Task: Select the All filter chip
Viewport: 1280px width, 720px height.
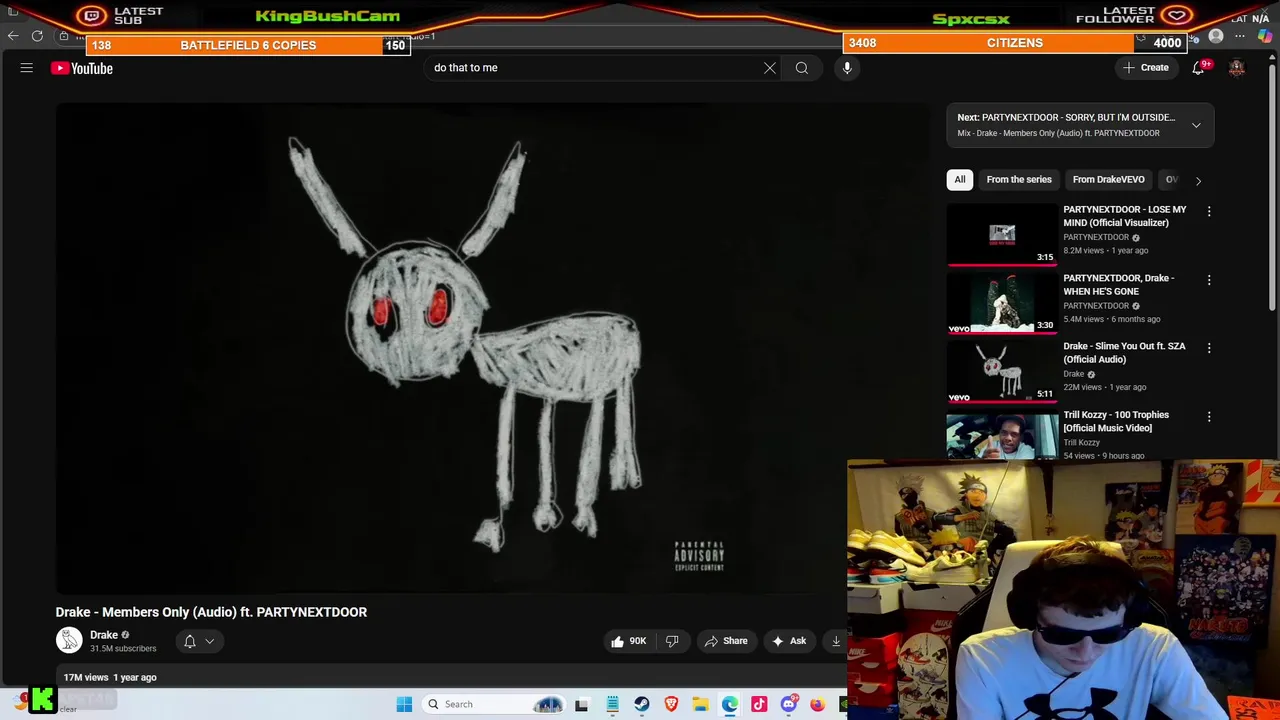Action: (x=960, y=180)
